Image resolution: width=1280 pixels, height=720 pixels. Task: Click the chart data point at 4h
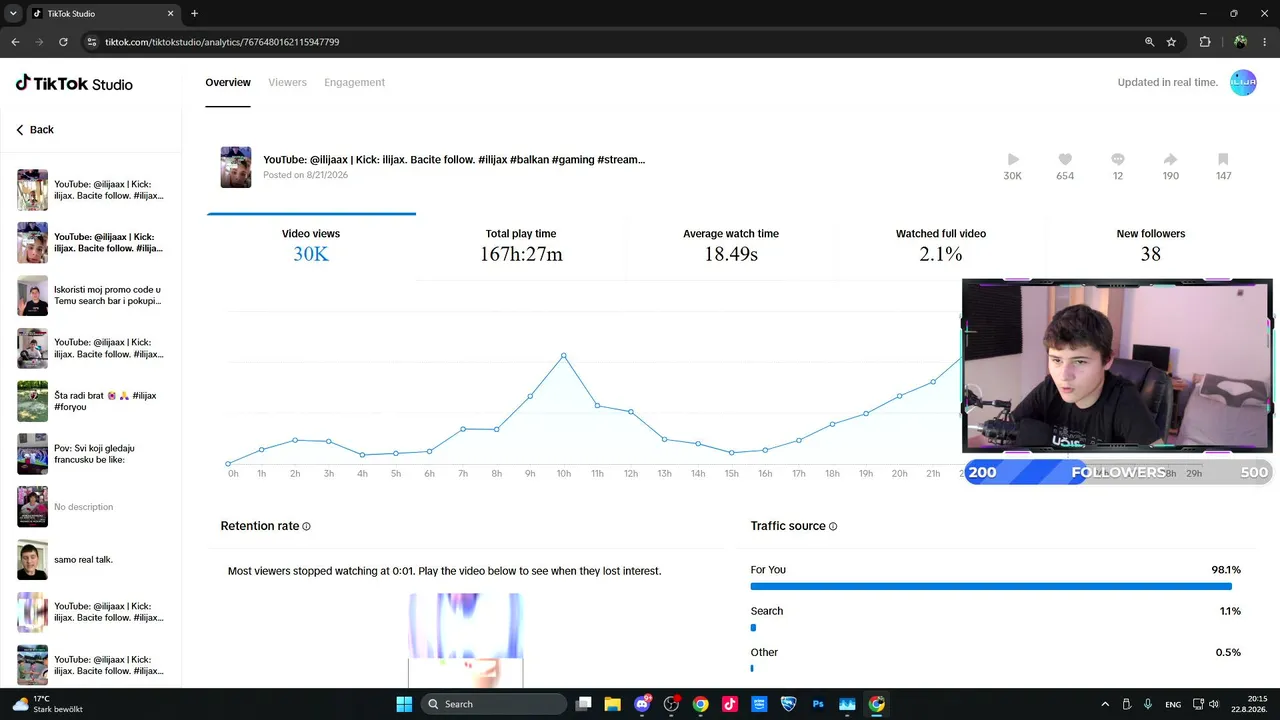(362, 455)
